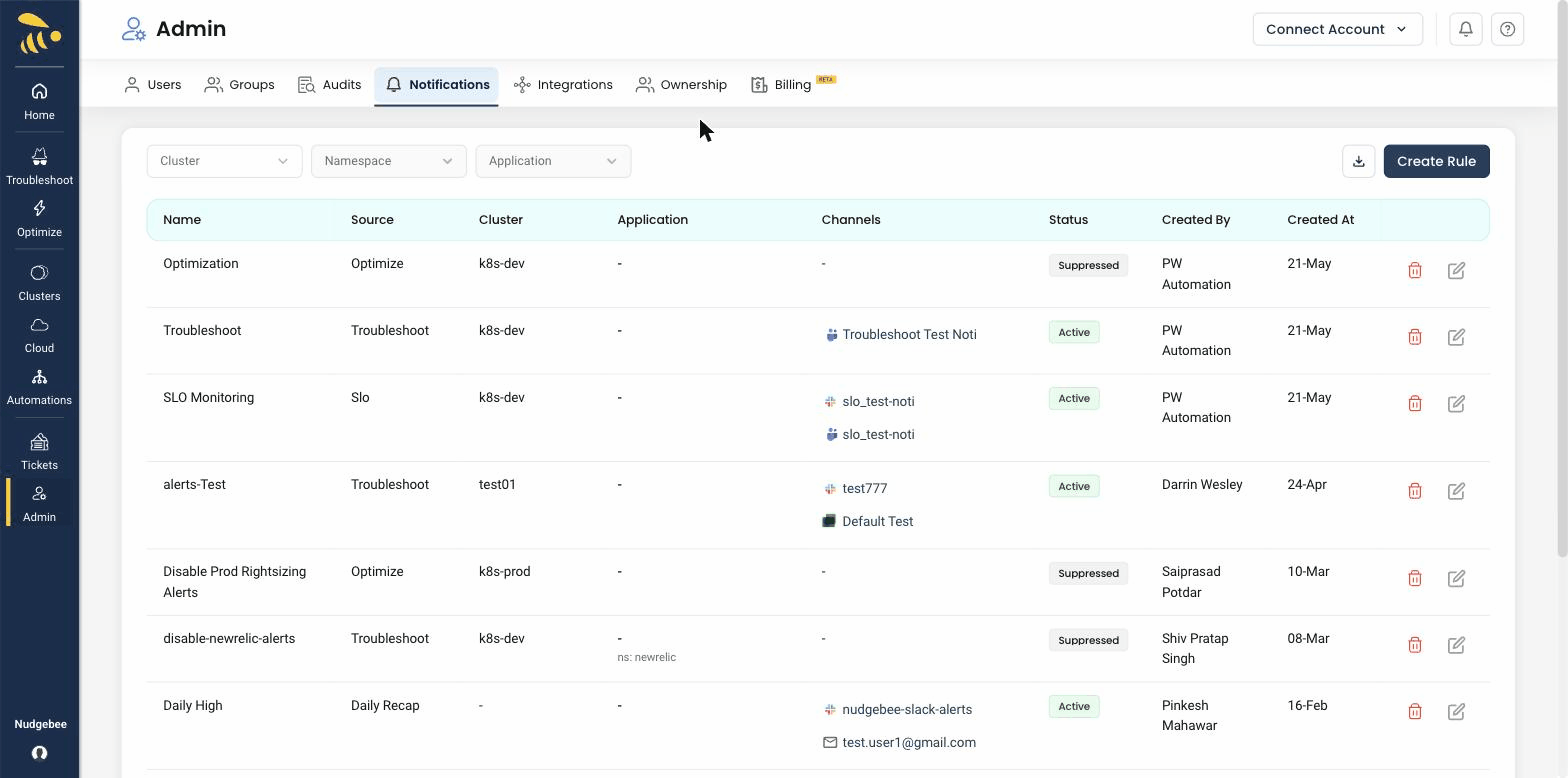Click the Troubleshoot Test Noti channel
Viewport: 1568px width, 778px height.
900,335
